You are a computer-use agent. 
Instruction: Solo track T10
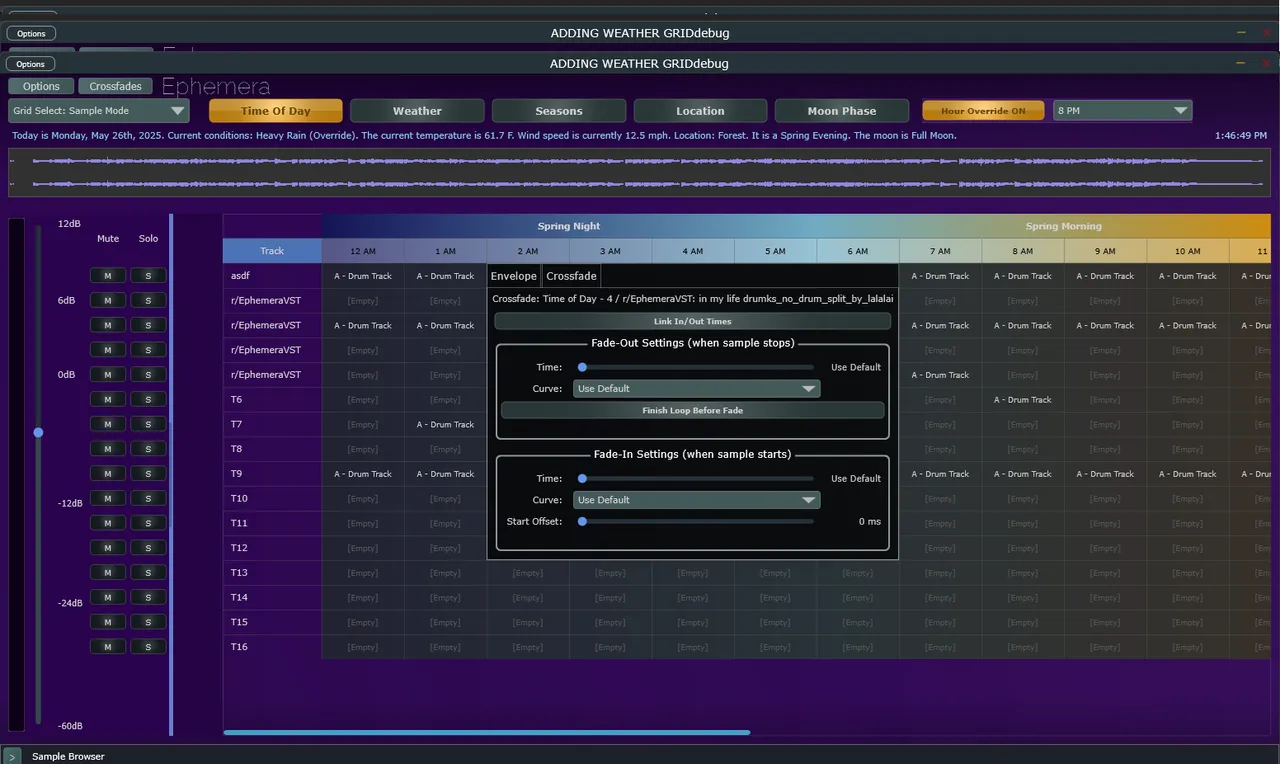(x=148, y=499)
